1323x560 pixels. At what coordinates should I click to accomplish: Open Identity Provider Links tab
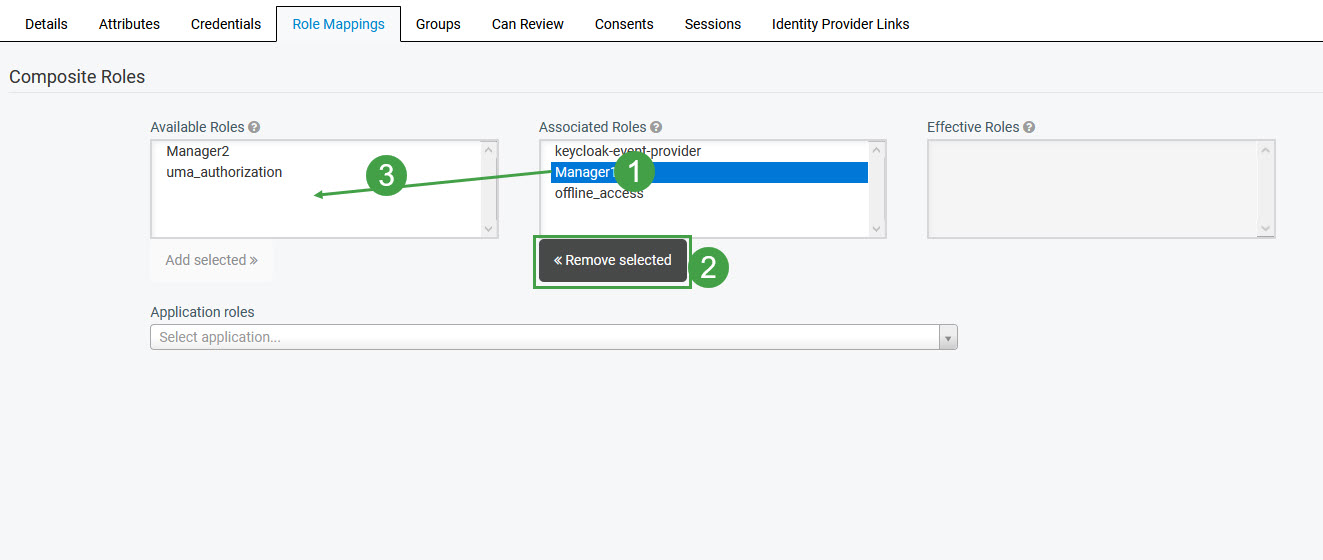pyautogui.click(x=840, y=24)
